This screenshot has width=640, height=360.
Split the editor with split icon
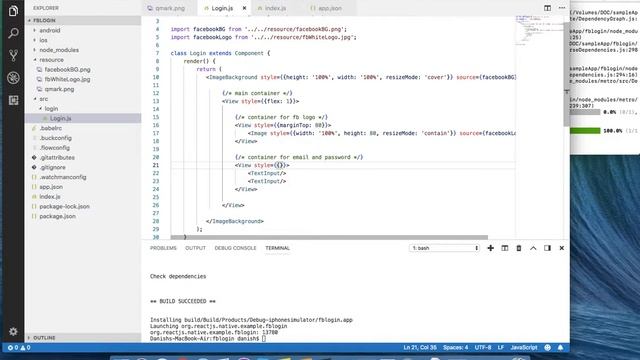tap(547, 8)
